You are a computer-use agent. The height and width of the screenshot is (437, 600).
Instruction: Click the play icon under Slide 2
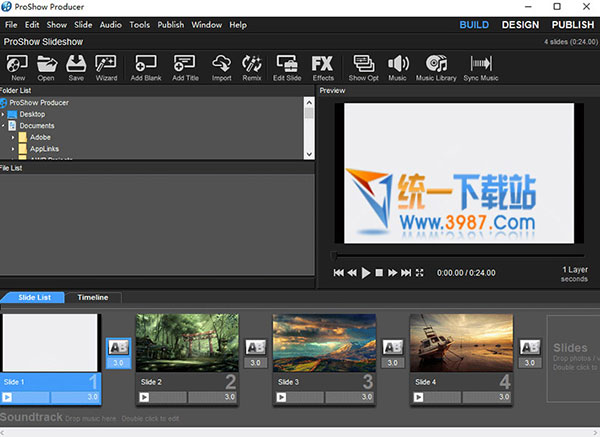[144, 397]
